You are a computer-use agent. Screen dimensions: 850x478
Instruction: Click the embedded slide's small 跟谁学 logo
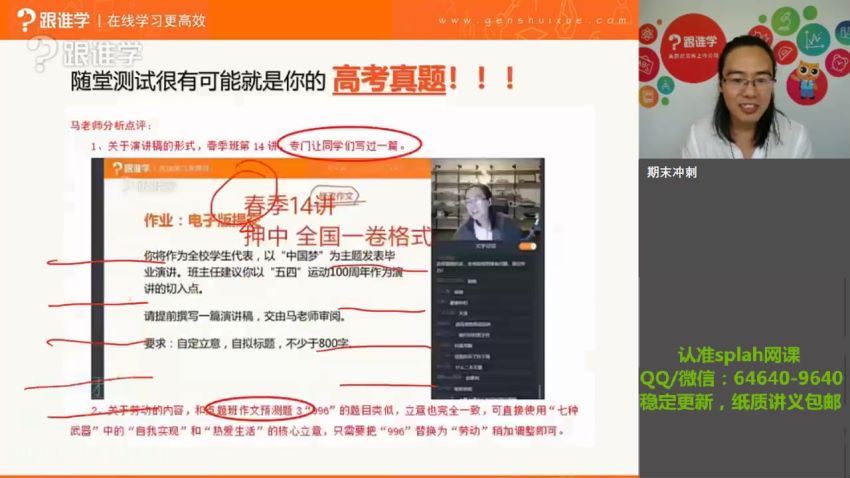pos(130,169)
